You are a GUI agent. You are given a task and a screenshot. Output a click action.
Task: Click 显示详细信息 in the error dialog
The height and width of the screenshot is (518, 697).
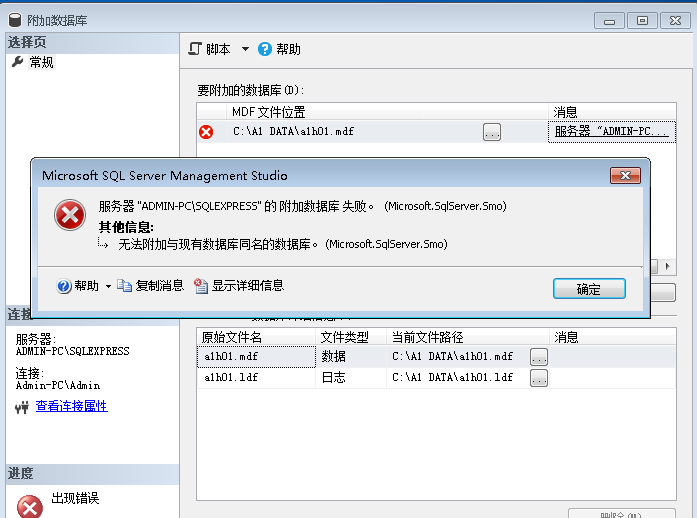[239, 286]
